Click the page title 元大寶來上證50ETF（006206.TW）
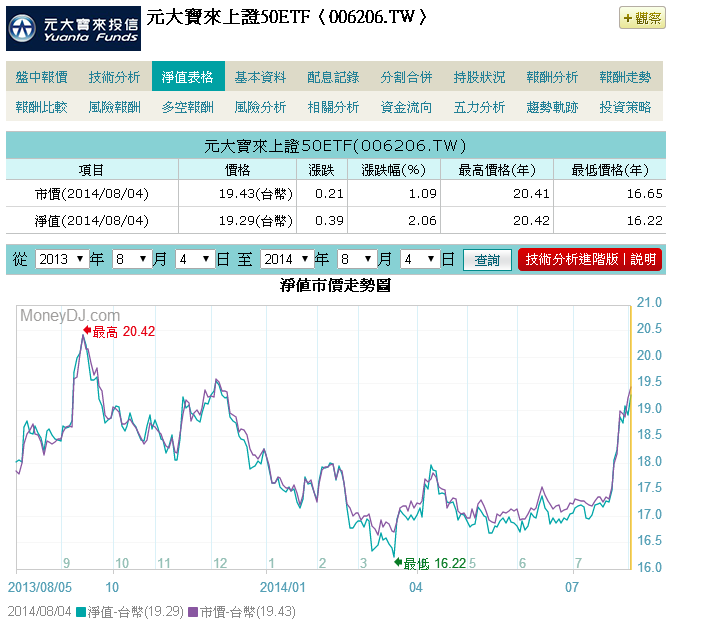This screenshot has width=720, height=632. [287, 17]
